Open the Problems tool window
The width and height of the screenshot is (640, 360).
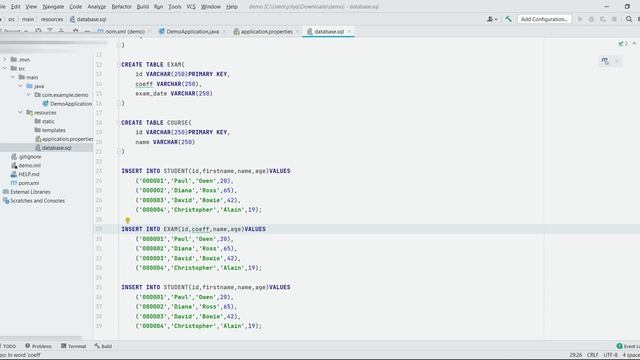point(38,346)
